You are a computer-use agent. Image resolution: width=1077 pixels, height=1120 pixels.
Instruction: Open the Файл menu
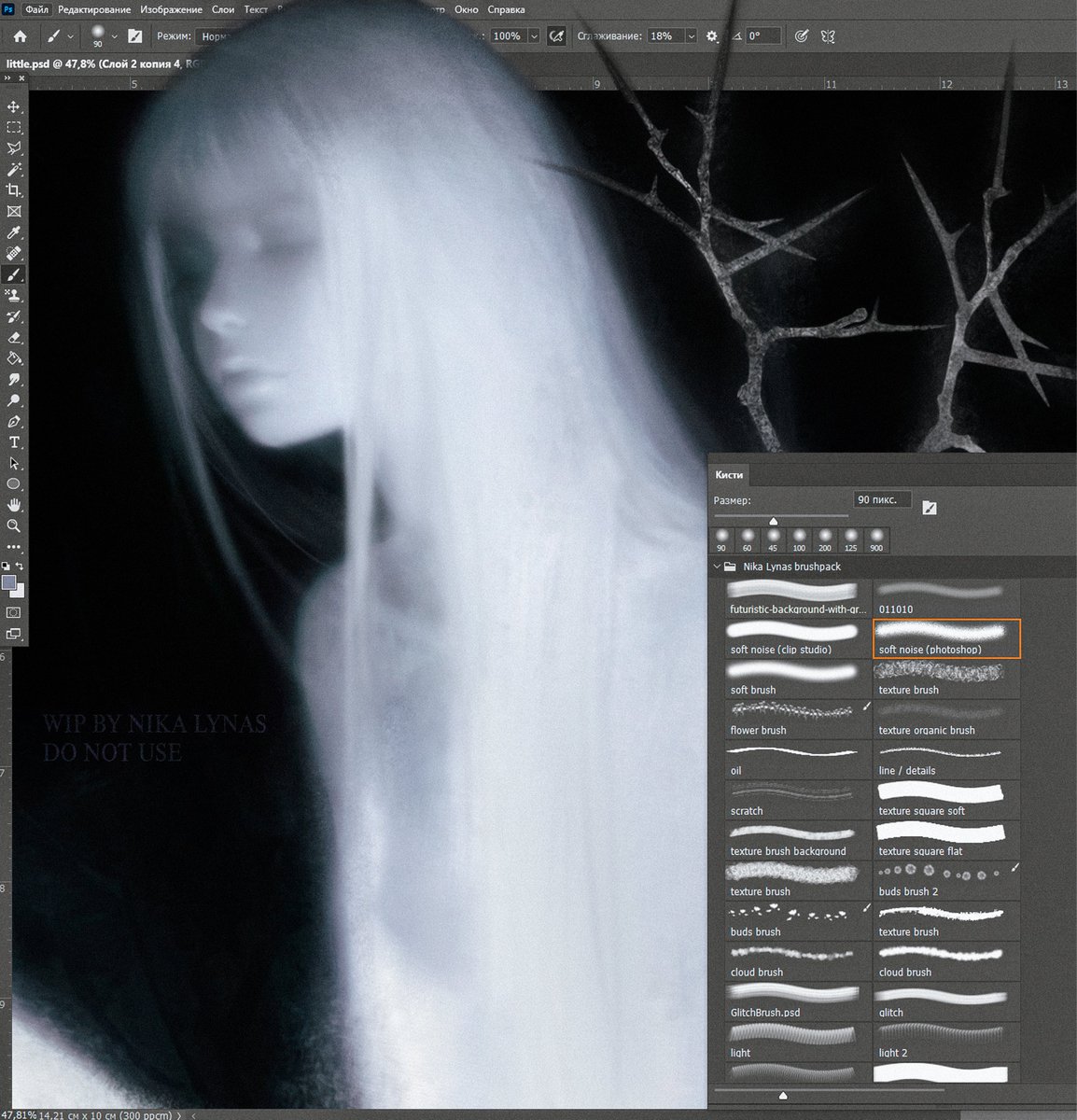pyautogui.click(x=36, y=9)
